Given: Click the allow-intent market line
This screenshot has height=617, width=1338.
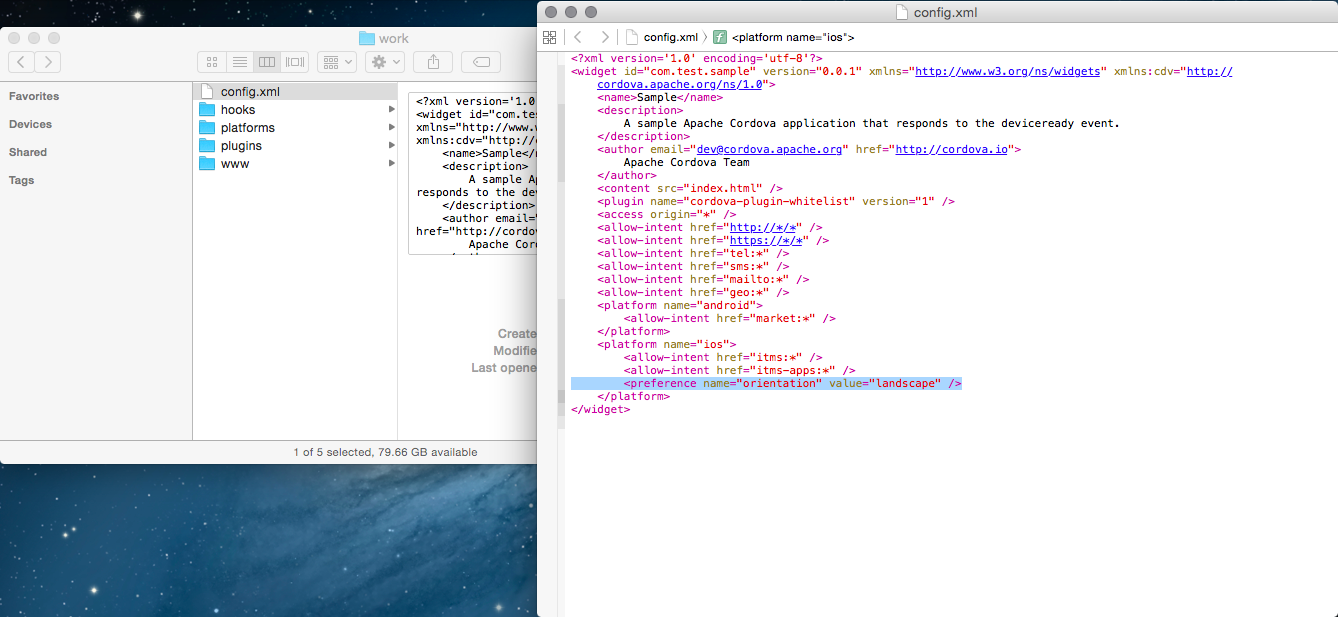Looking at the screenshot, I should (x=729, y=318).
